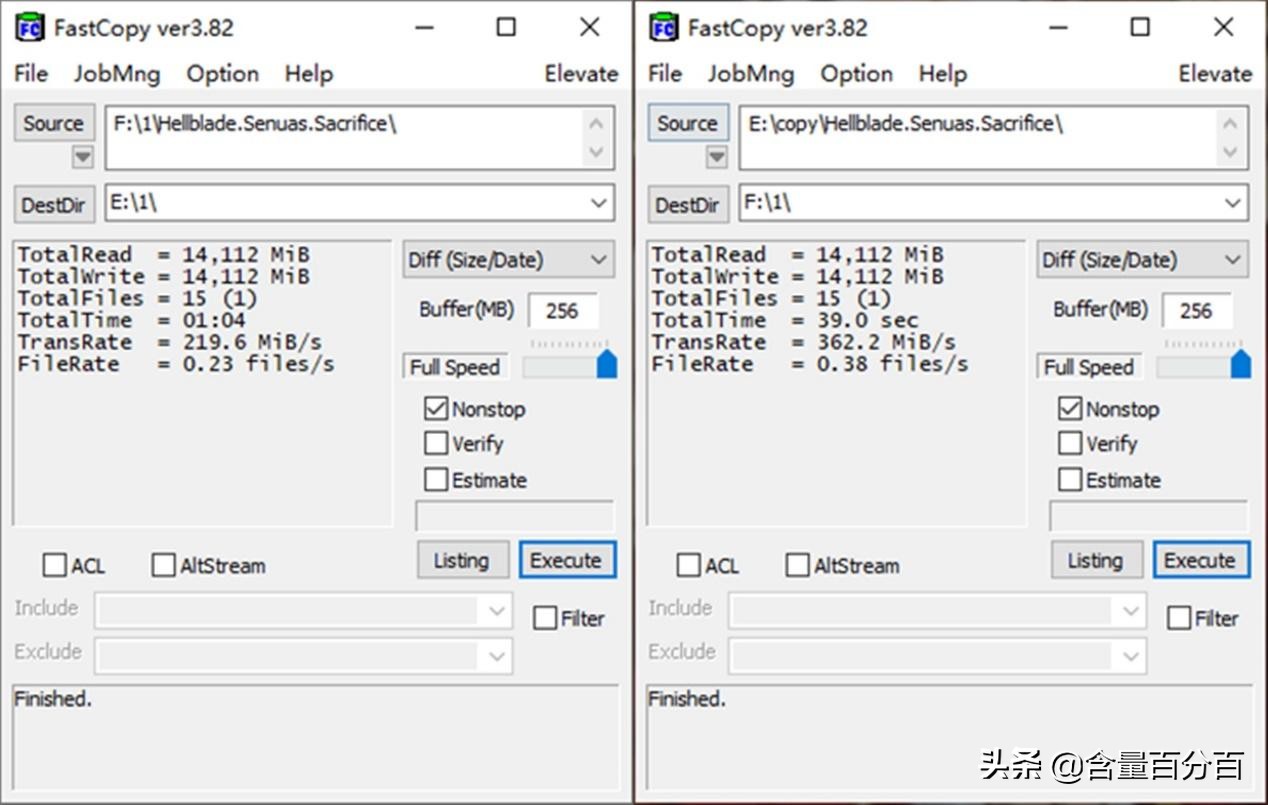Open File menu in left FastCopy window
Screen dimensions: 1268x805
pos(31,73)
